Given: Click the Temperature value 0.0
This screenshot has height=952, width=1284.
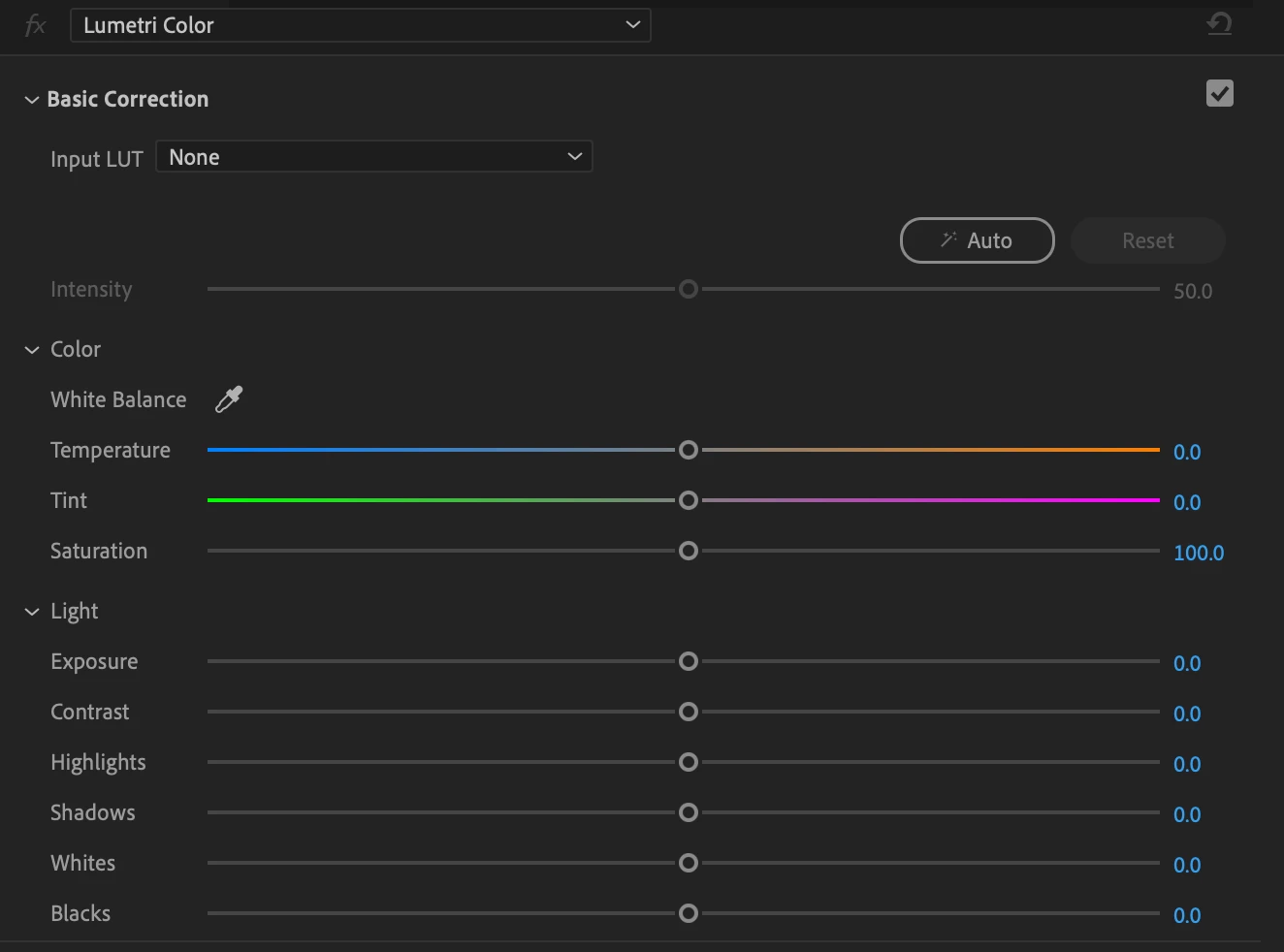Looking at the screenshot, I should [x=1187, y=452].
